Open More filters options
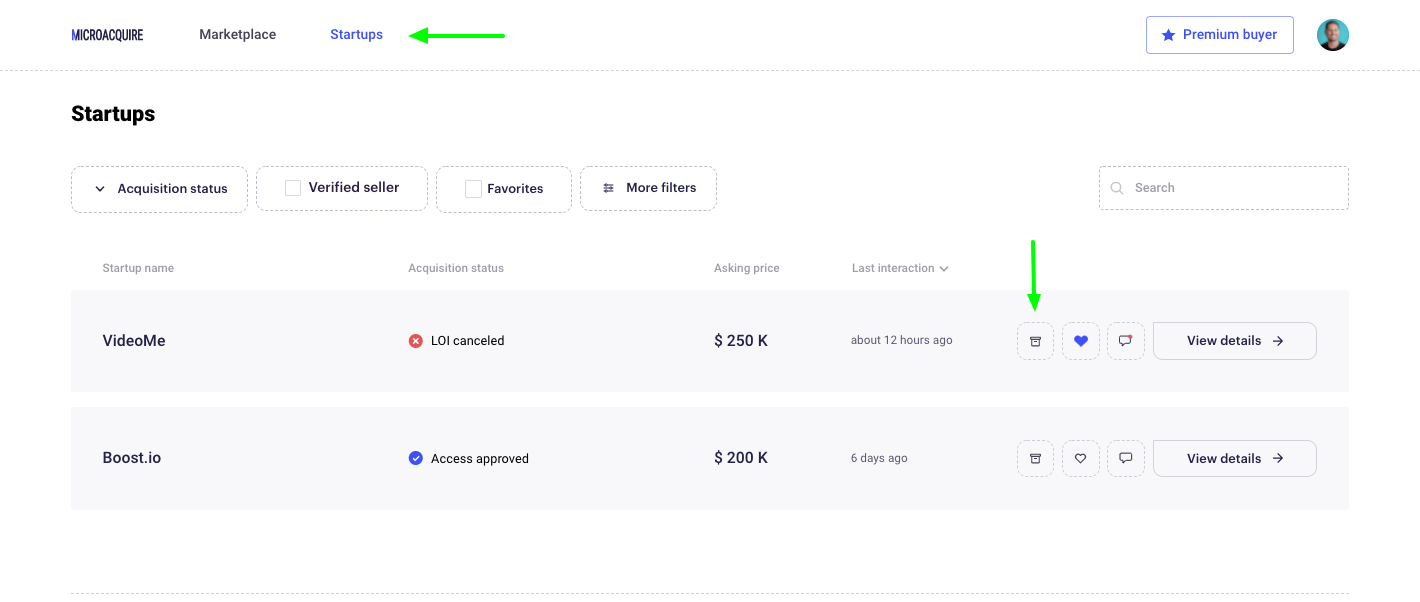 [648, 188]
